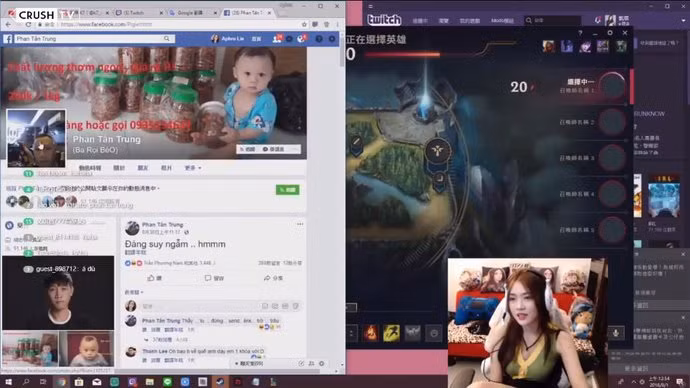Open Steam from the taskbar
This screenshot has height=388, width=690.
[x=220, y=382]
